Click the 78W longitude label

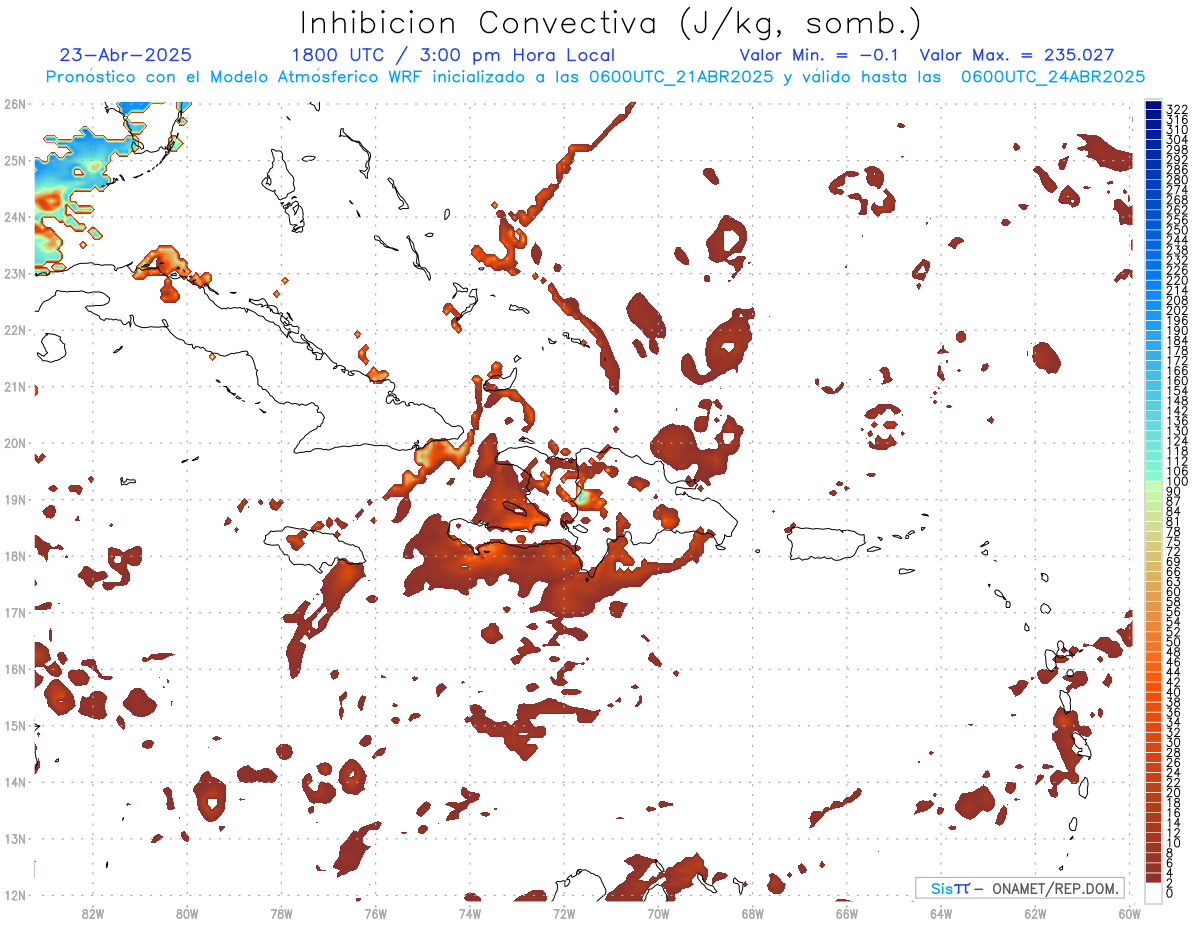point(281,913)
